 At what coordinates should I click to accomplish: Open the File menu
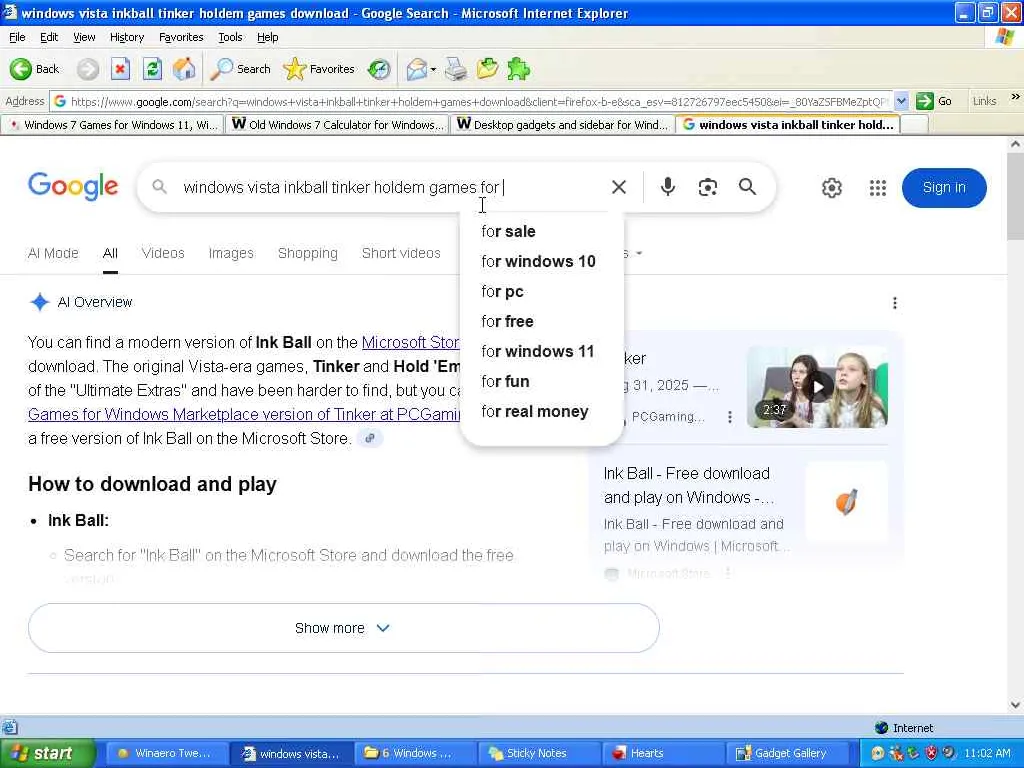[17, 37]
